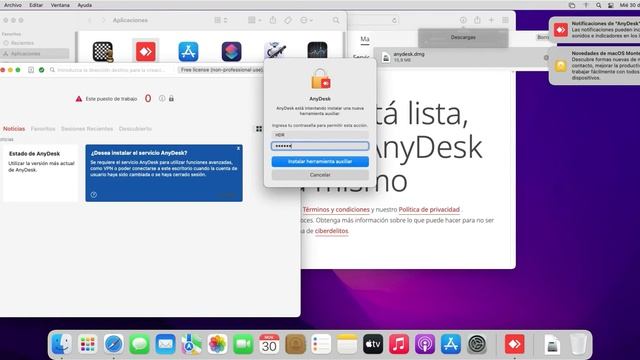Click Cancelar in the password dialog
The image size is (640, 360).
[x=320, y=175]
